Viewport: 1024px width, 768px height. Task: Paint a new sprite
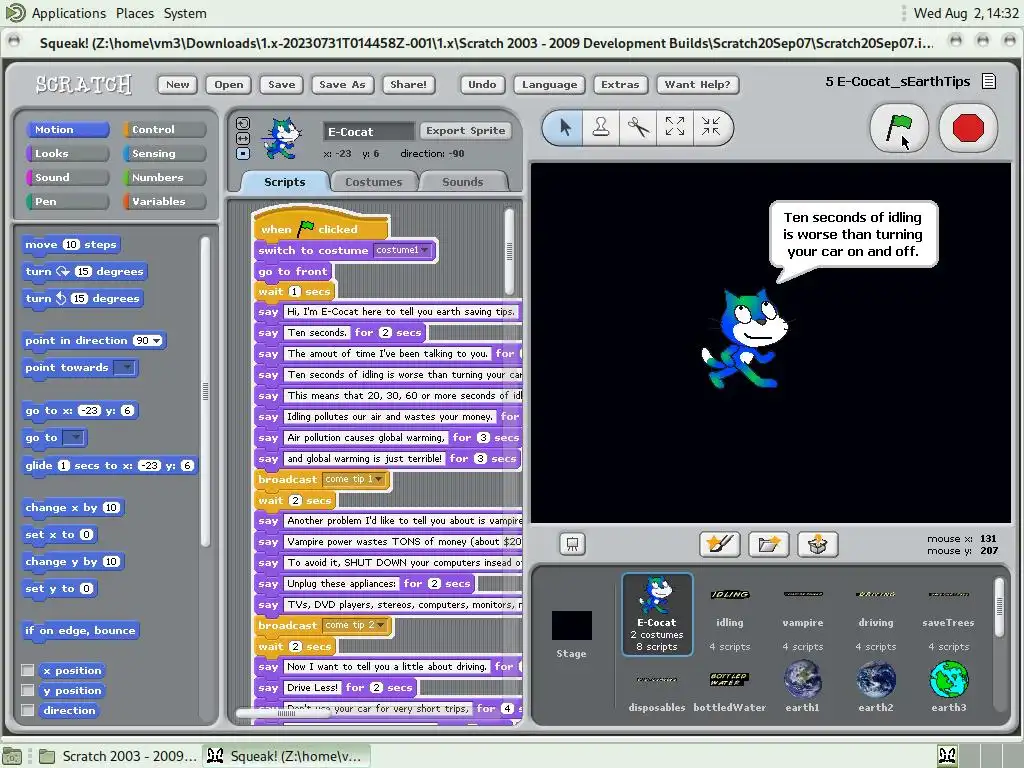tap(720, 544)
